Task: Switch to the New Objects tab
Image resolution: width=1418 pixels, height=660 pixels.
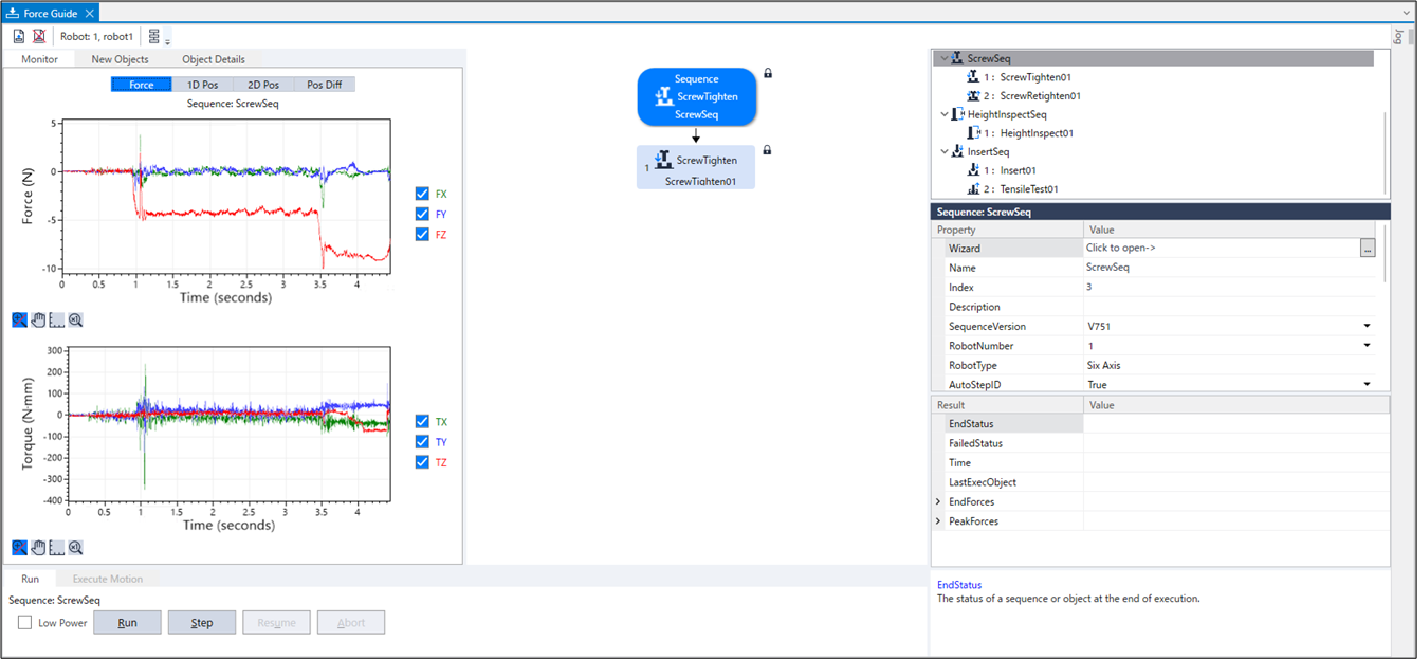Action: pos(120,59)
